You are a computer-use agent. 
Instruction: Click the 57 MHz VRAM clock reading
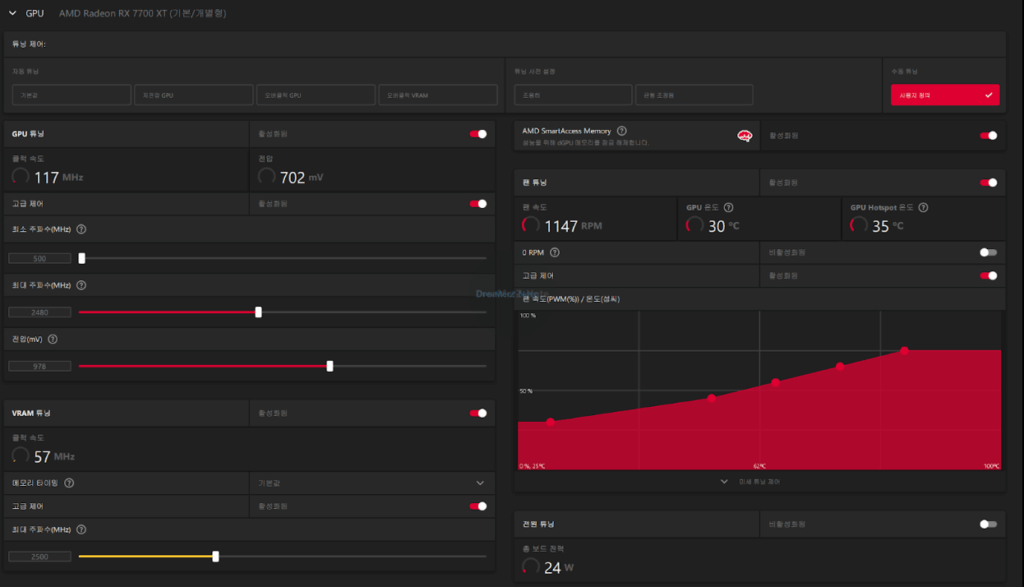(x=54, y=456)
